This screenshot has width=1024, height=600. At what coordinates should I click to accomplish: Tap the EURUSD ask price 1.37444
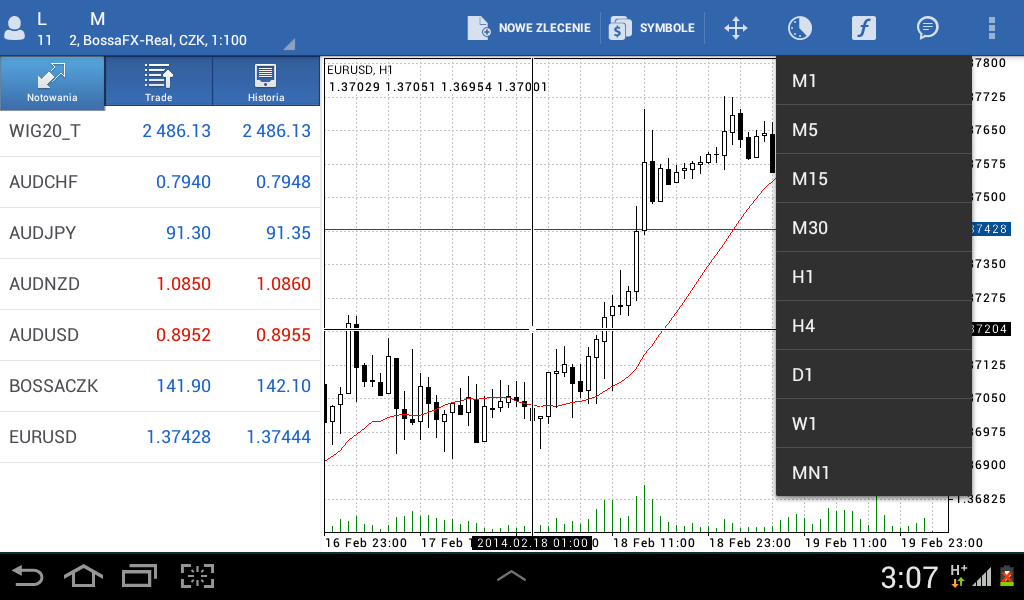click(x=278, y=437)
